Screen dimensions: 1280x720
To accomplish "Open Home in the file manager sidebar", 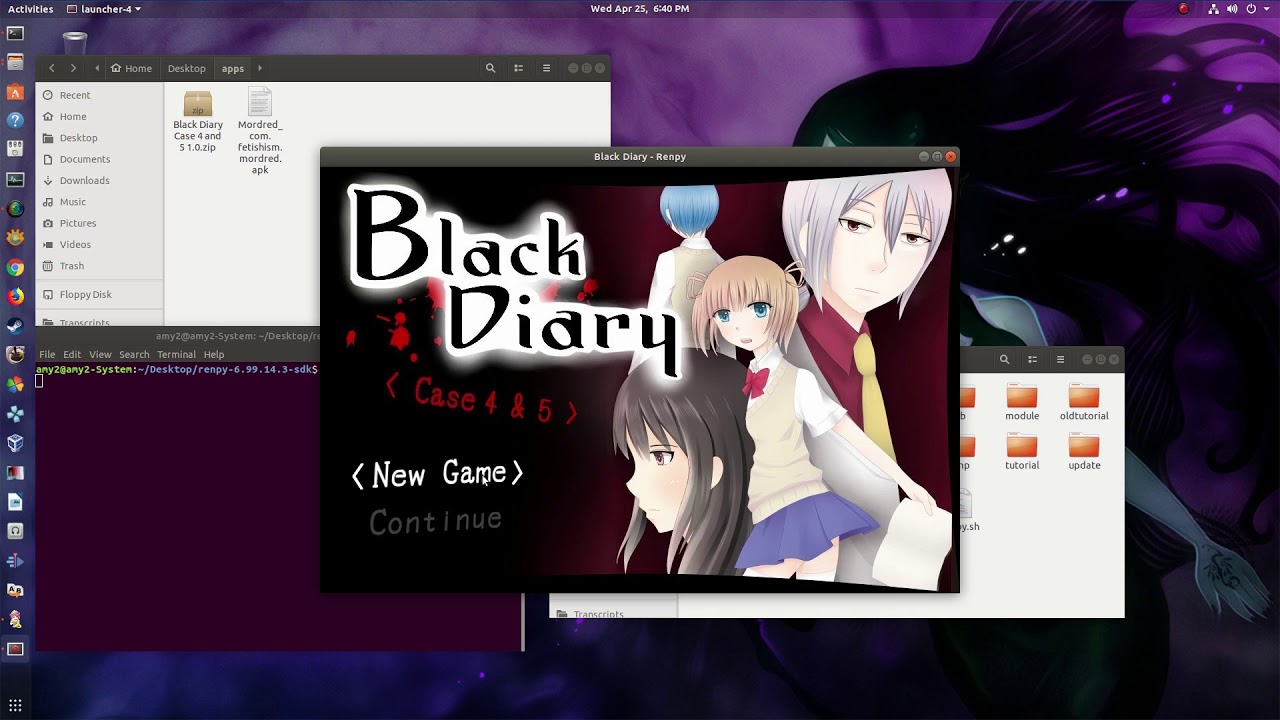I will point(100,116).
